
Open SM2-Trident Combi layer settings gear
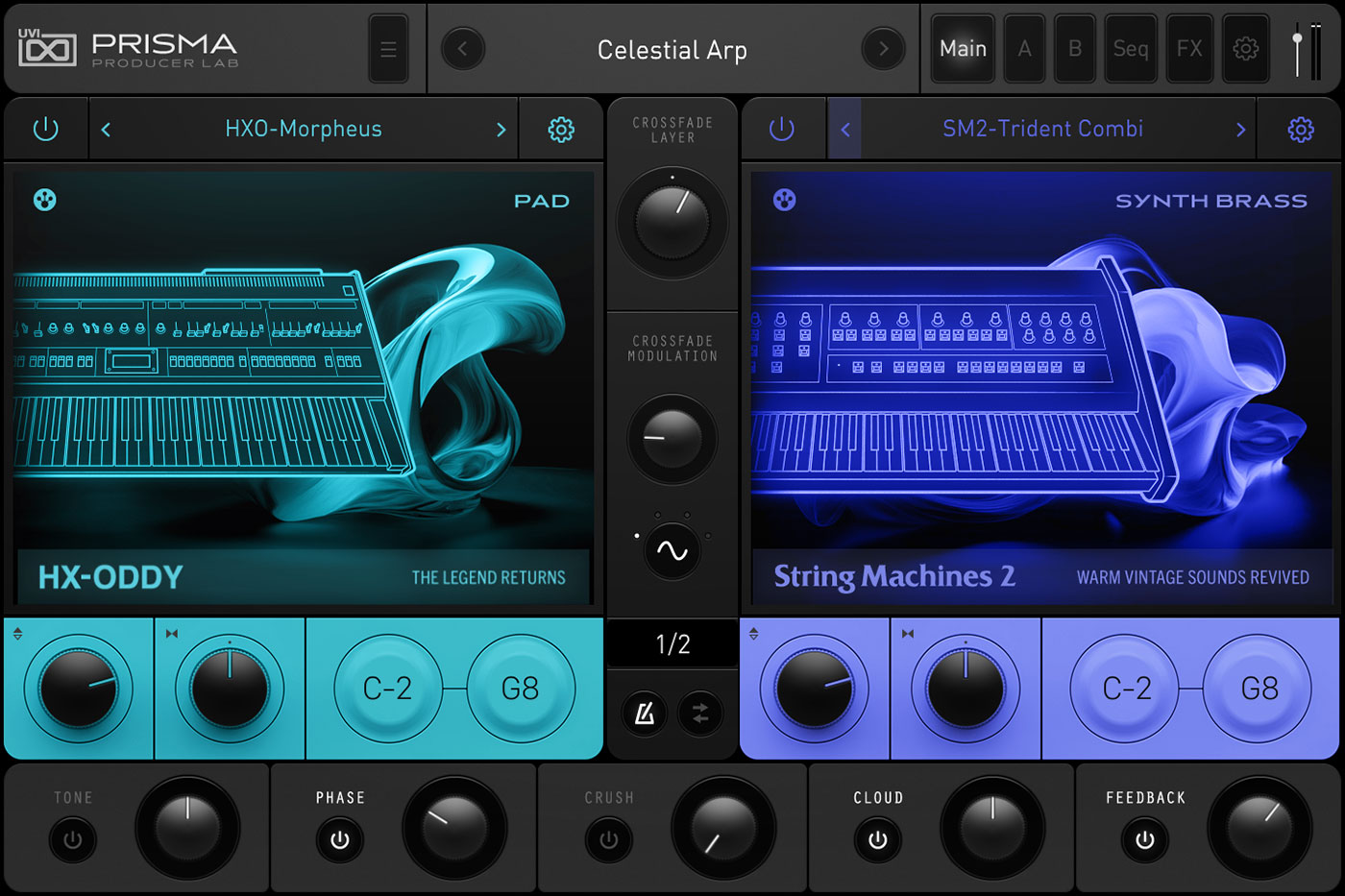click(x=1301, y=129)
